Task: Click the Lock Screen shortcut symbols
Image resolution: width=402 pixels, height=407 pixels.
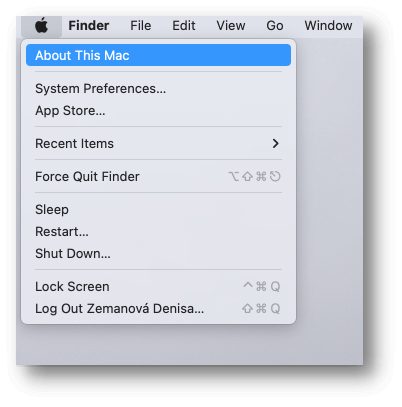Action: coord(262,286)
